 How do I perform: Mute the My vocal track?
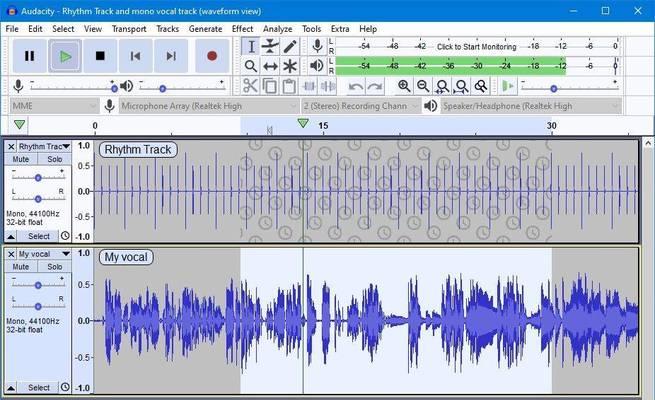21,267
